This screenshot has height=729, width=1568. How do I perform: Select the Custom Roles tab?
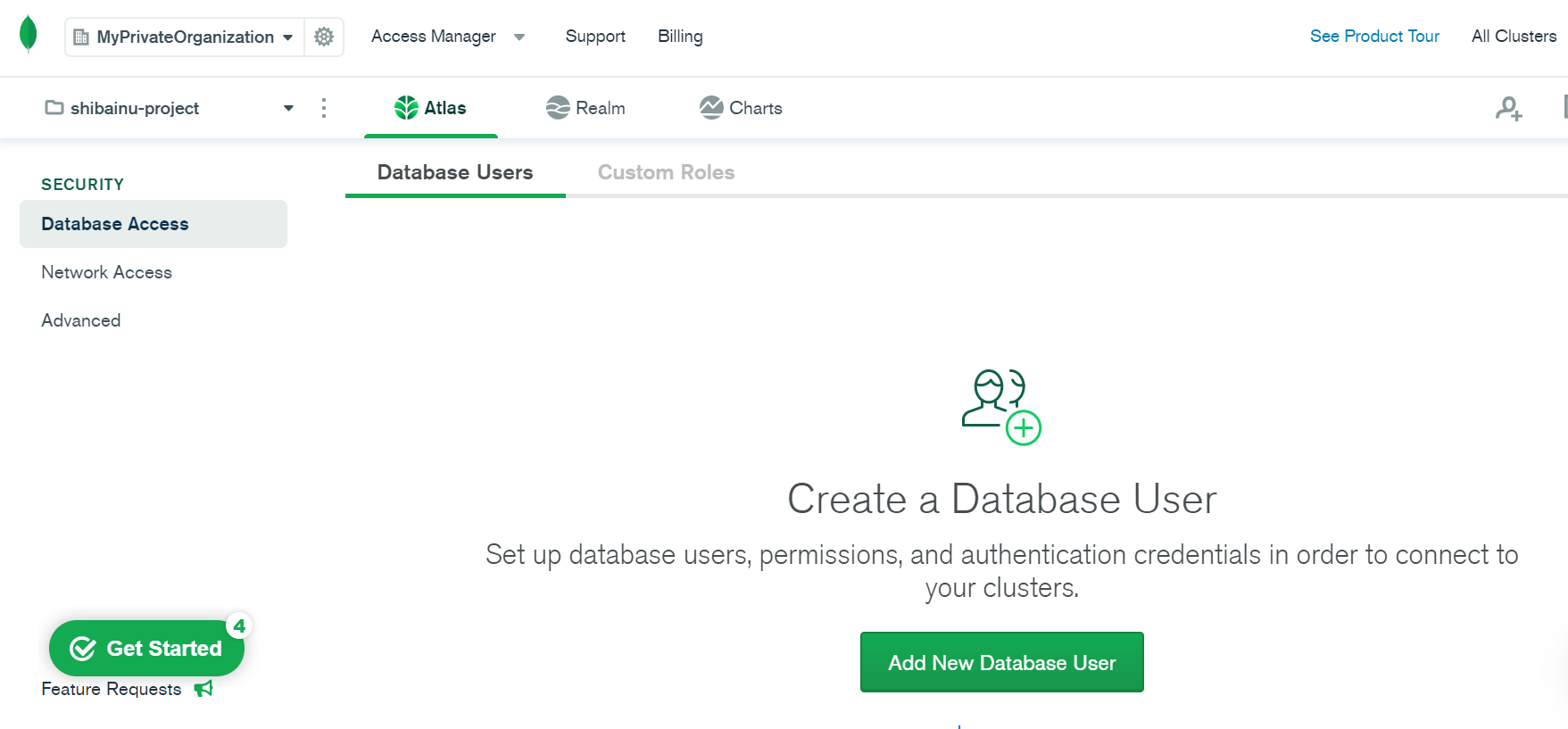[666, 172]
